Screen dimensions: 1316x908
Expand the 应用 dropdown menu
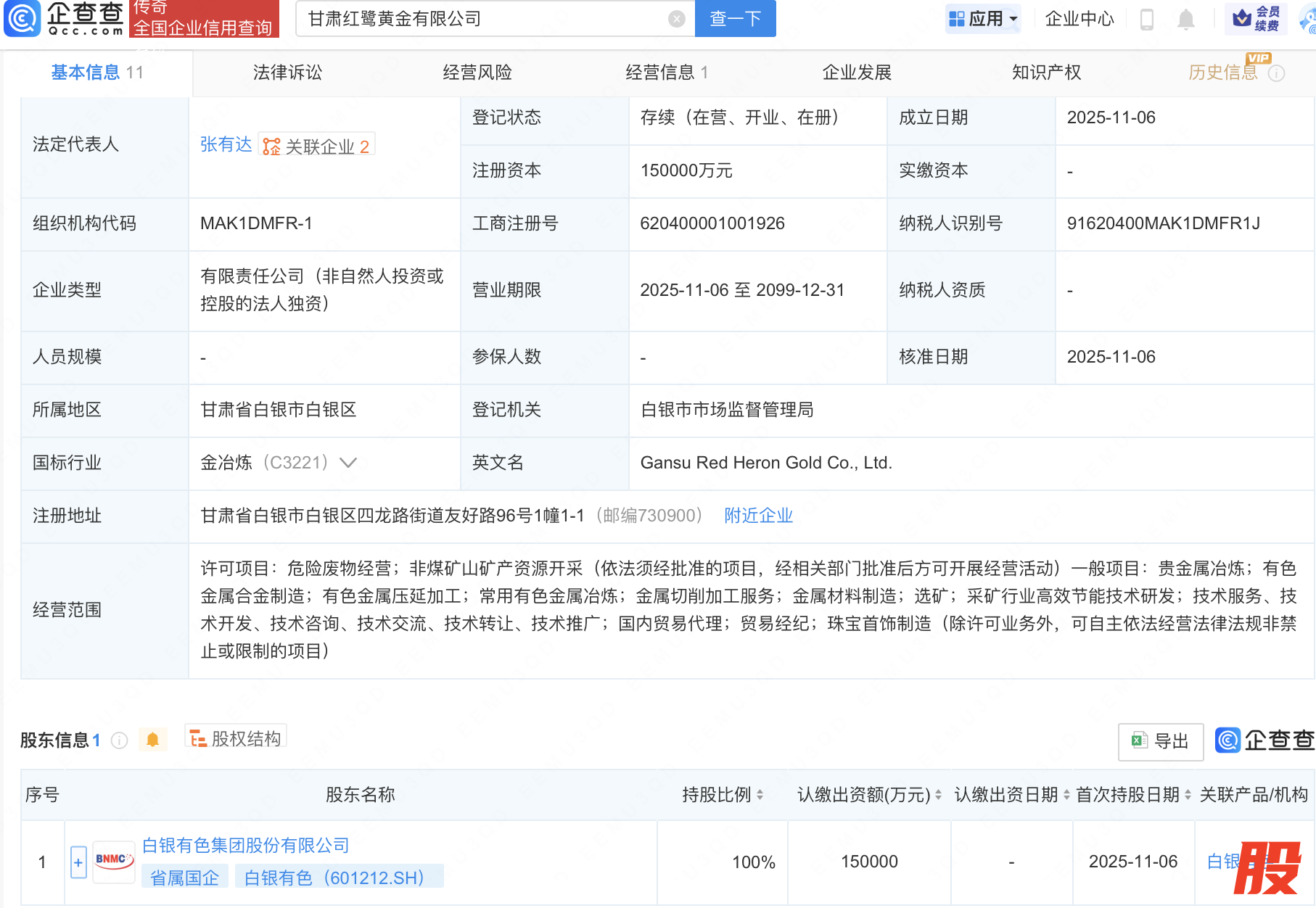(983, 19)
